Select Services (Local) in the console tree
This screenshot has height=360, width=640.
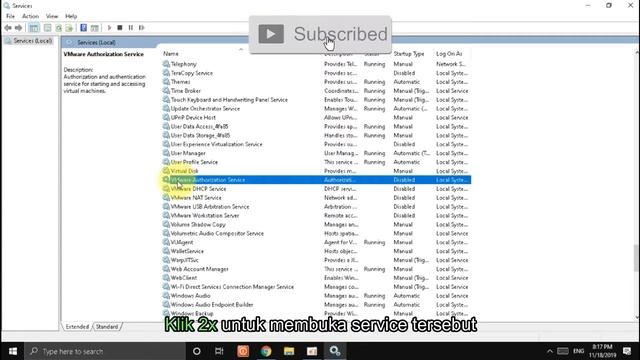32,41
